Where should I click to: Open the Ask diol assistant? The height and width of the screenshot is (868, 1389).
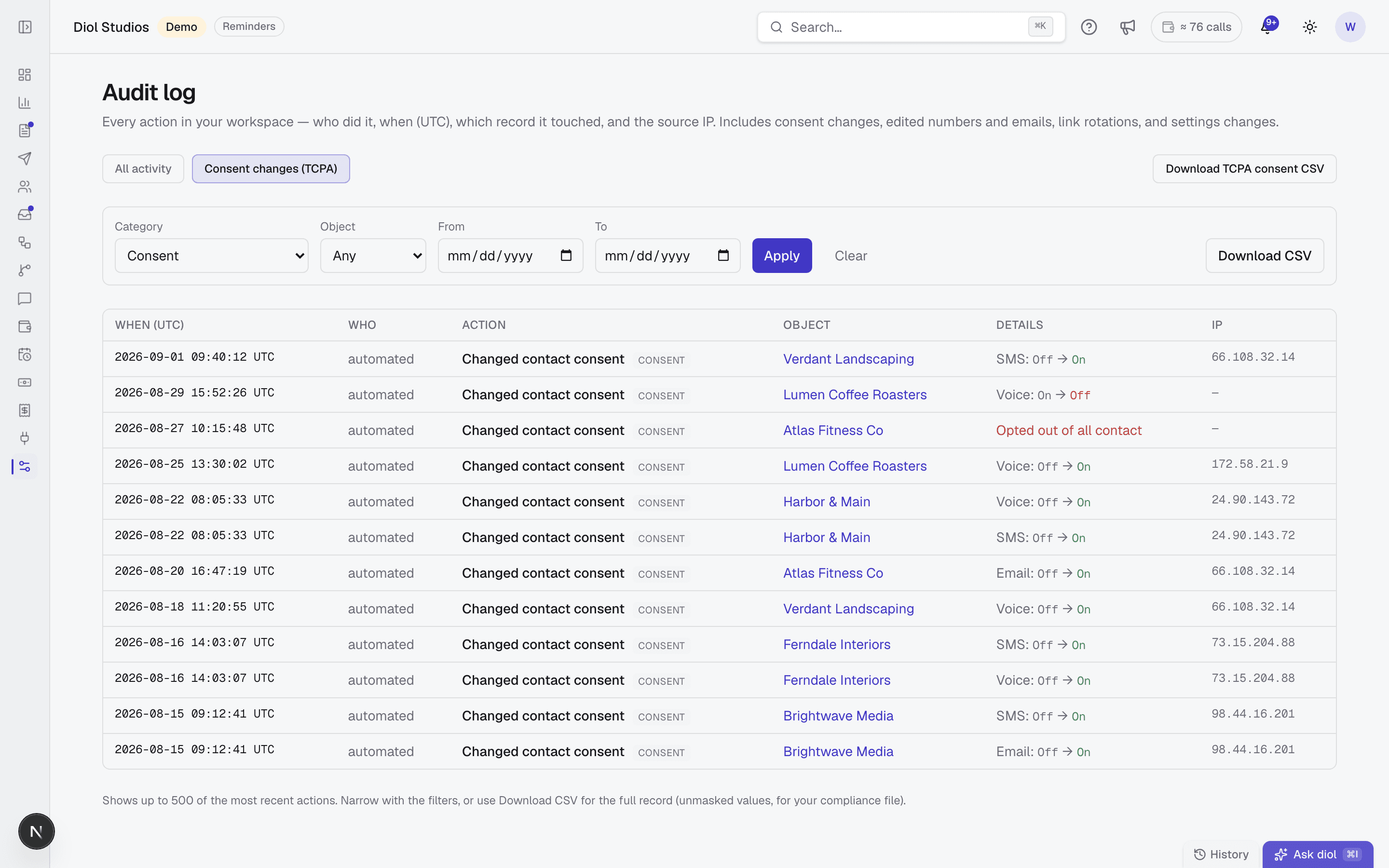[x=1318, y=854]
